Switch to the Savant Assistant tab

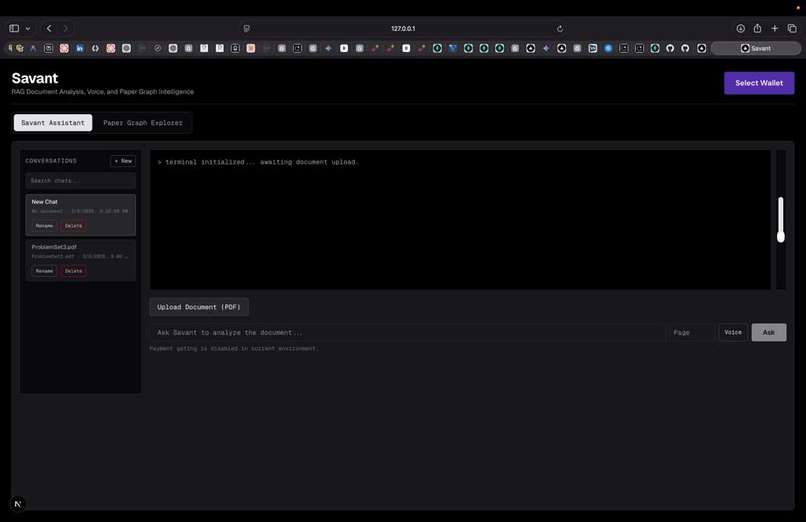pos(53,123)
